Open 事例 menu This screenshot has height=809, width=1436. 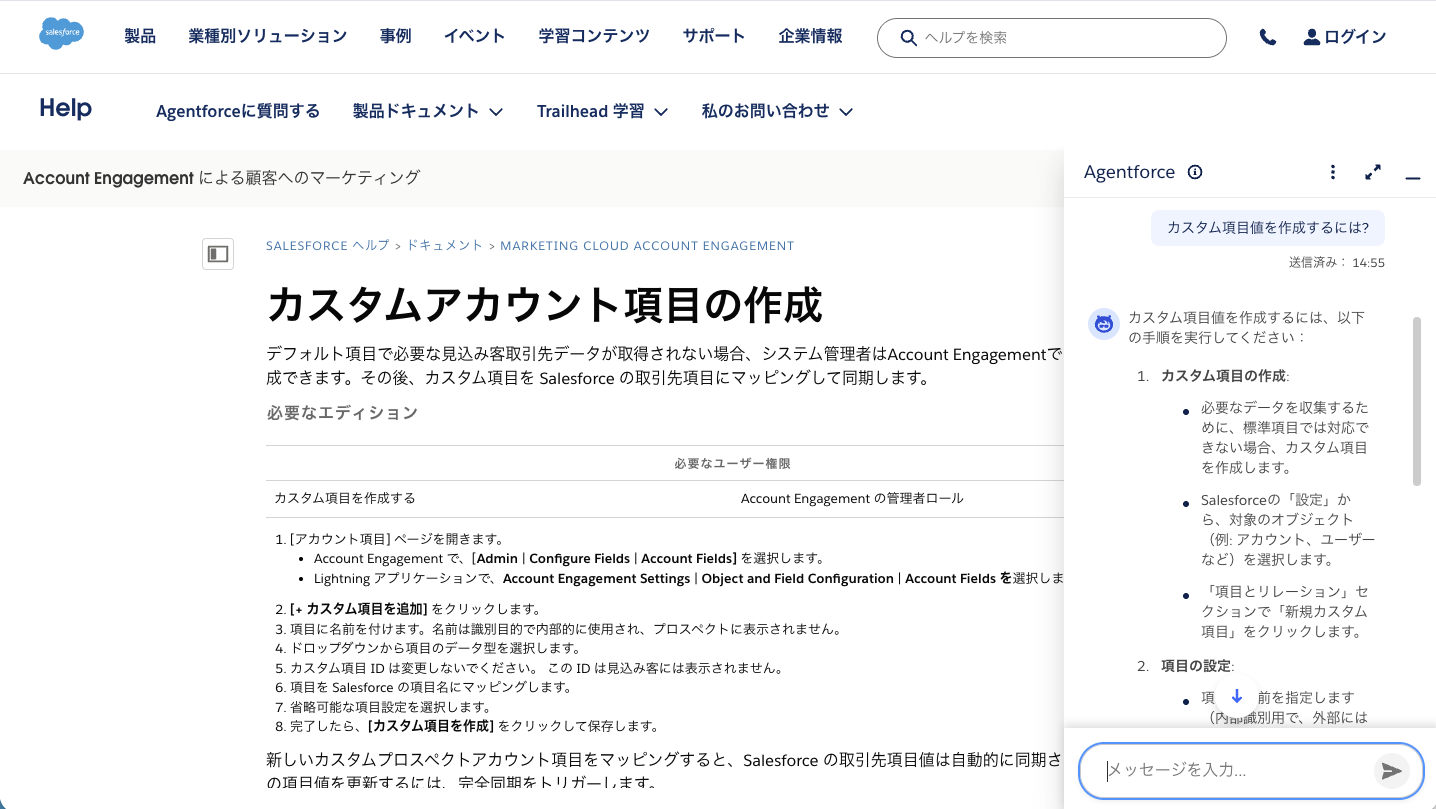coord(396,36)
